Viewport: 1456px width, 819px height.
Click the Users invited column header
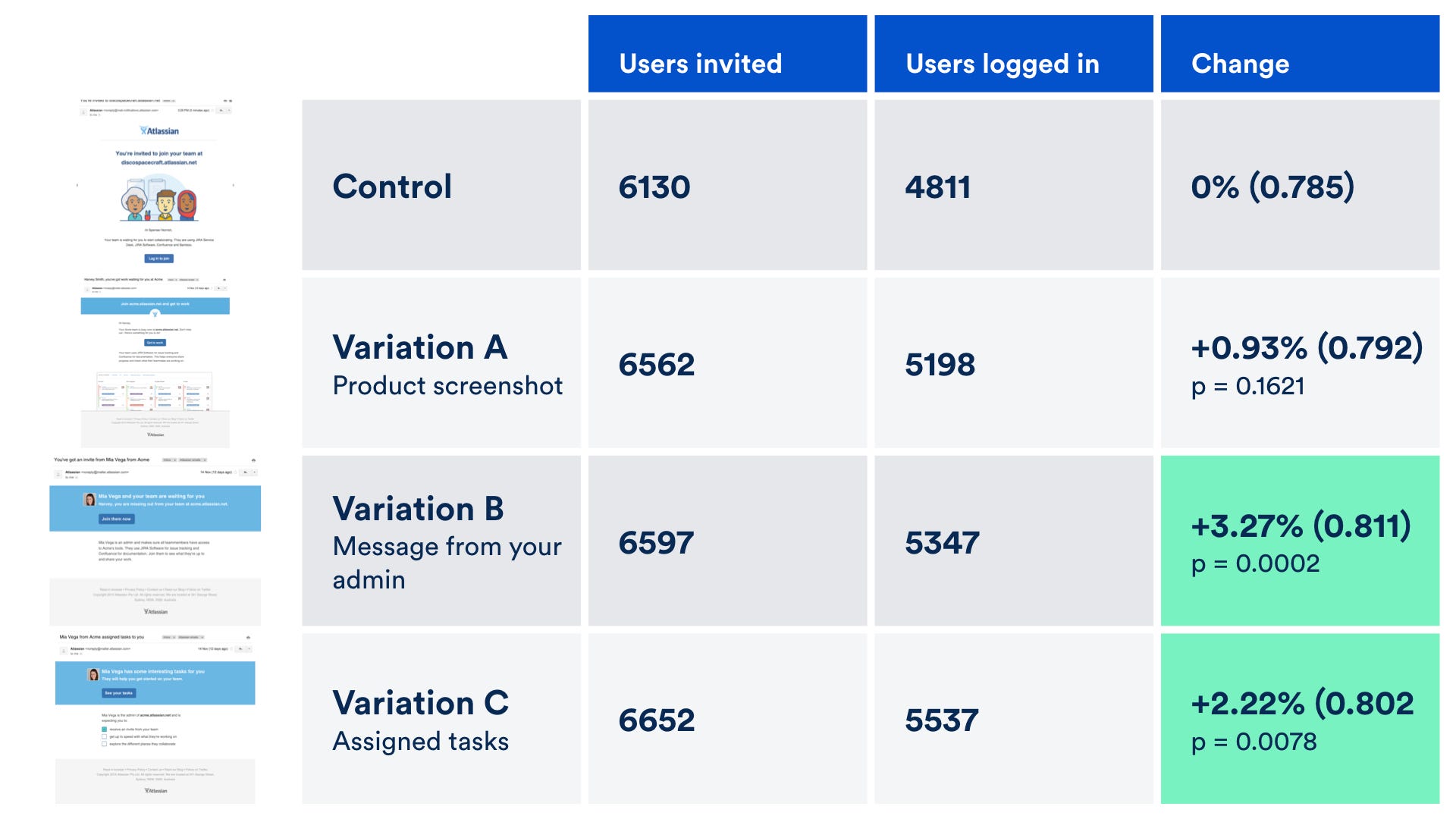click(x=727, y=54)
